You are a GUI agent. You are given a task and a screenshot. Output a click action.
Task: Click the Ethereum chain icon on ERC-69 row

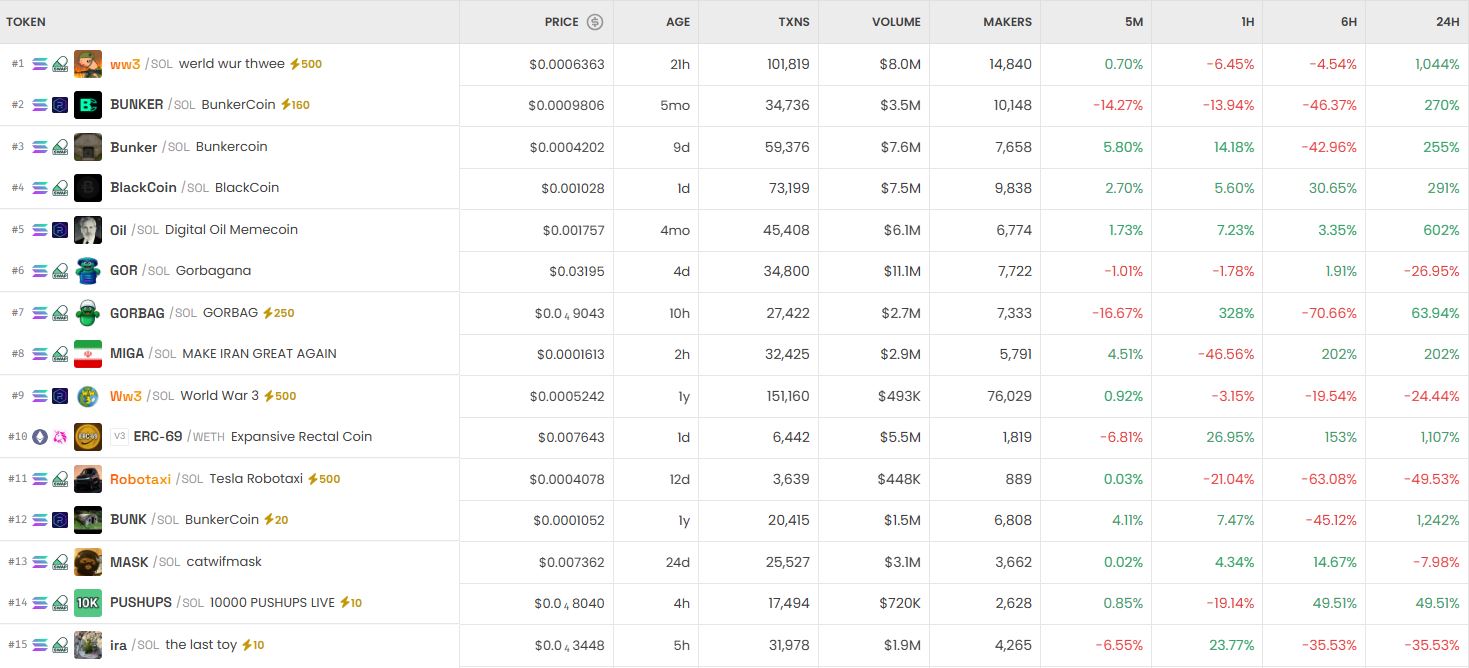pyautogui.click(x=40, y=437)
